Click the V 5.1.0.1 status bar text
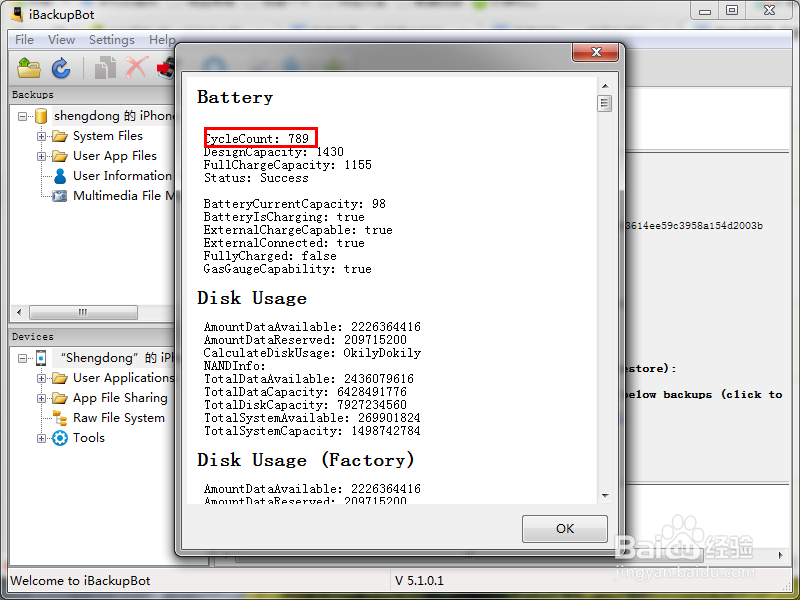800x600 pixels. click(x=419, y=581)
